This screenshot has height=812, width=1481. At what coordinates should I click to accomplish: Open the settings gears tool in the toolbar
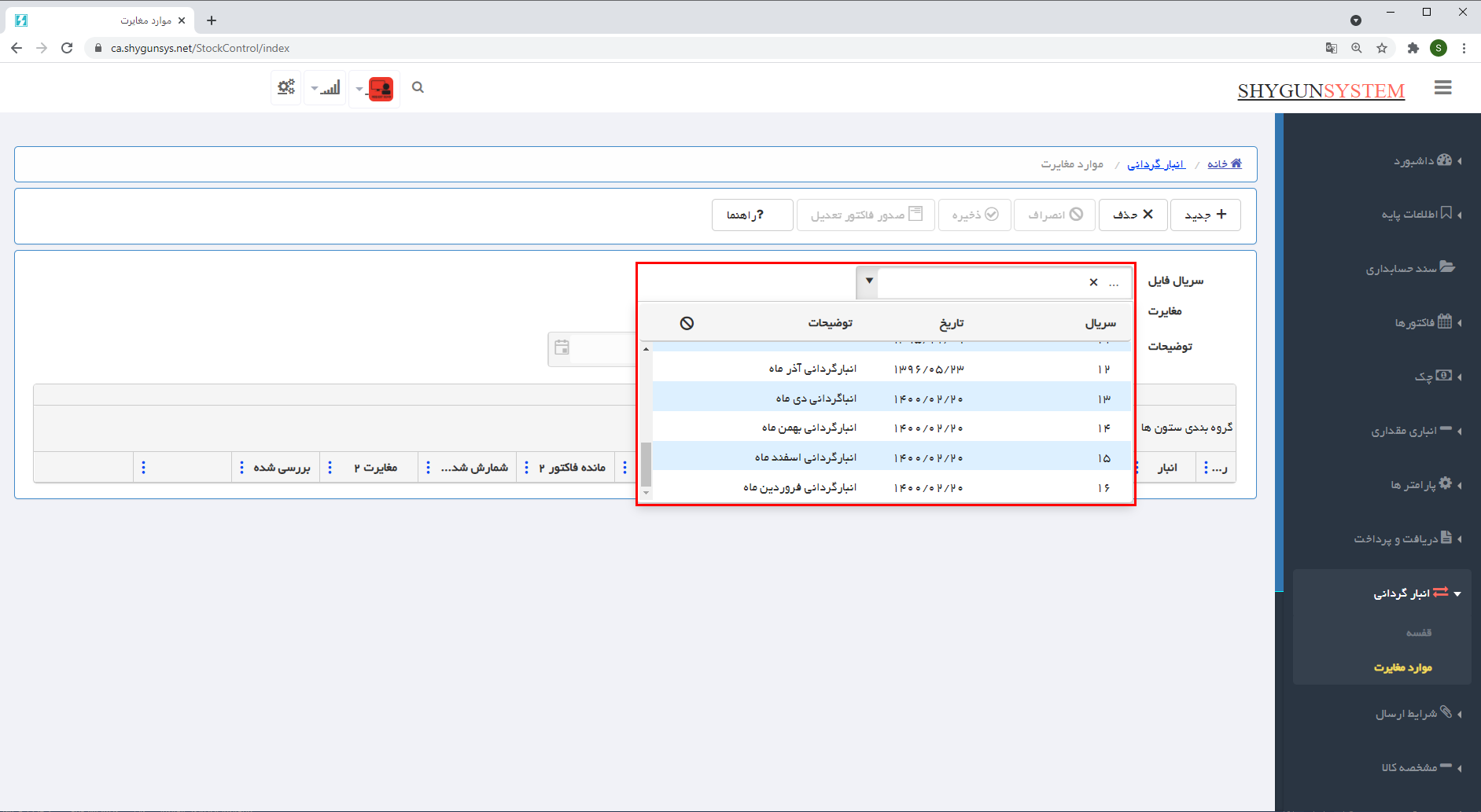[x=286, y=87]
